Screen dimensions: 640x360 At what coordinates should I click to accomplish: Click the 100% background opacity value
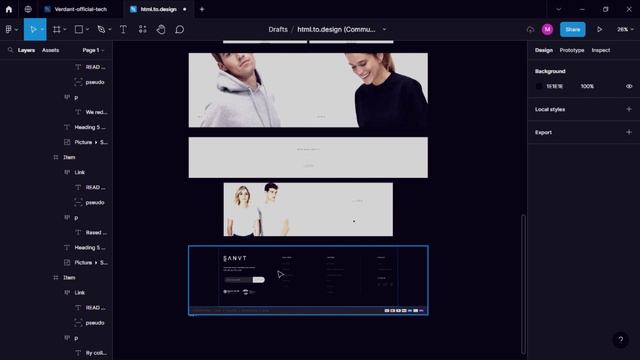(587, 86)
